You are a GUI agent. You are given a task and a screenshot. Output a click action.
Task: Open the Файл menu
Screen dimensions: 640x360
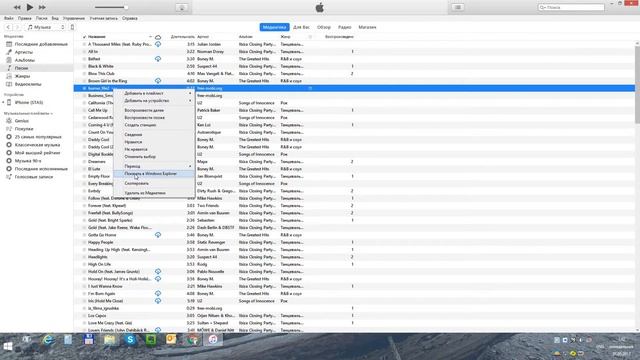pyautogui.click(x=9, y=18)
